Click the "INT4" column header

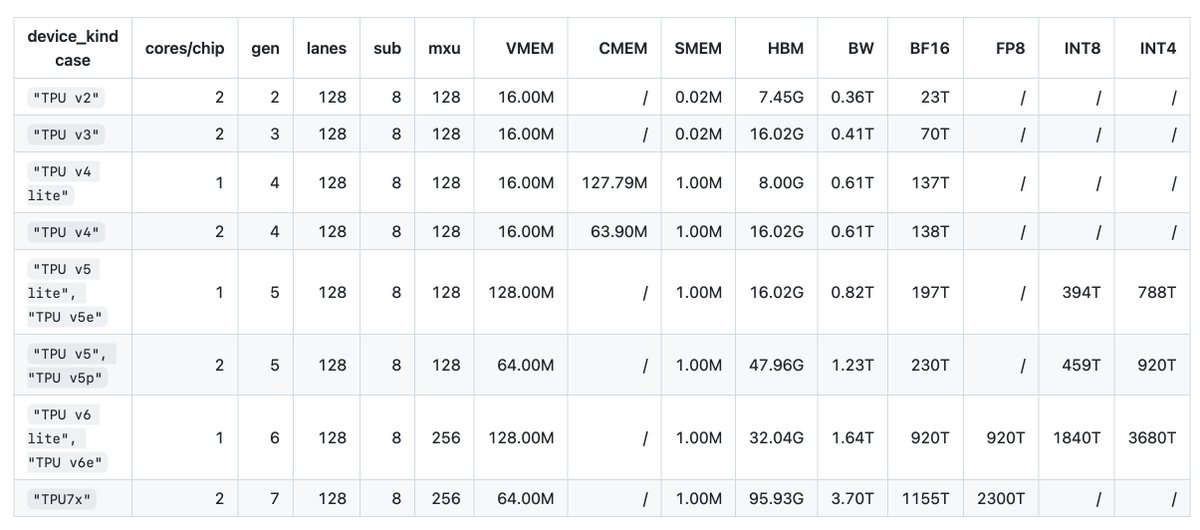(x=1158, y=47)
